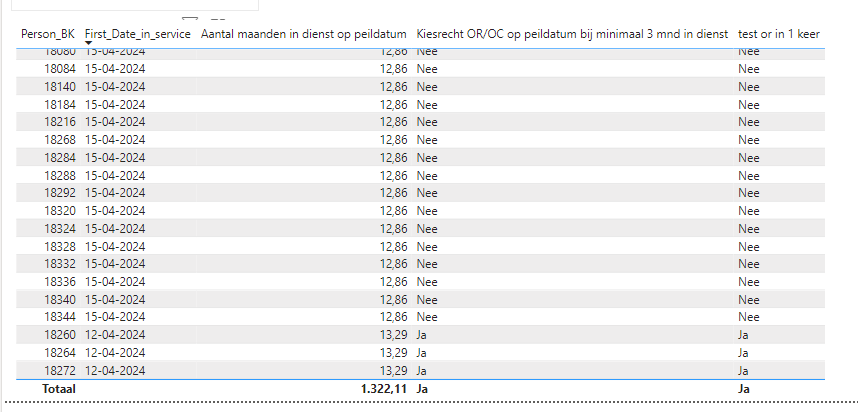
Task: Click the 15-04-2024 date in row 18344
Action: tap(115, 317)
